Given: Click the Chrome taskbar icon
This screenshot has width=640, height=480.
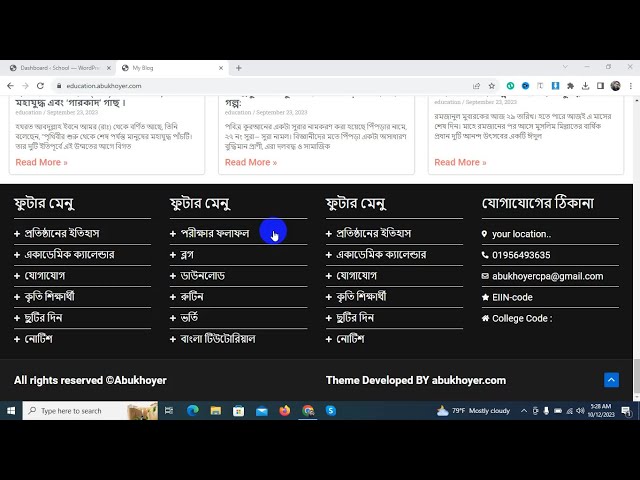Looking at the screenshot, I should pyautogui.click(x=308, y=411).
